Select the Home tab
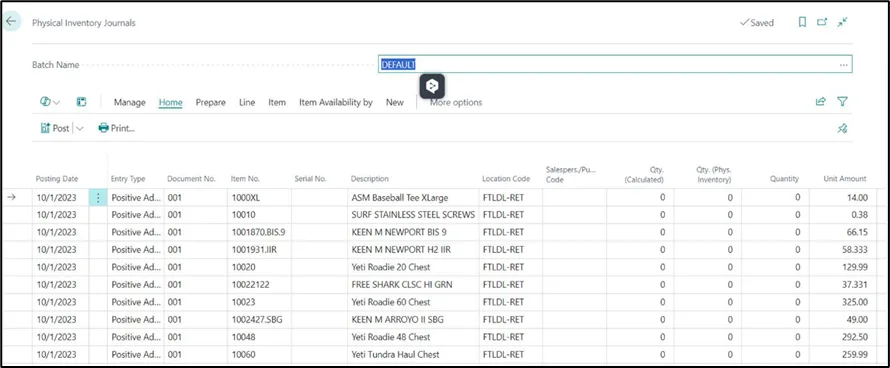 [x=170, y=102]
